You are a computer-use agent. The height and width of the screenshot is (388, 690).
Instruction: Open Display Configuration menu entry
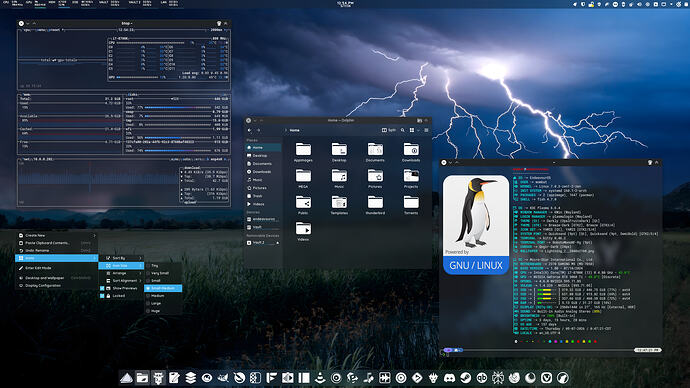tap(57, 286)
